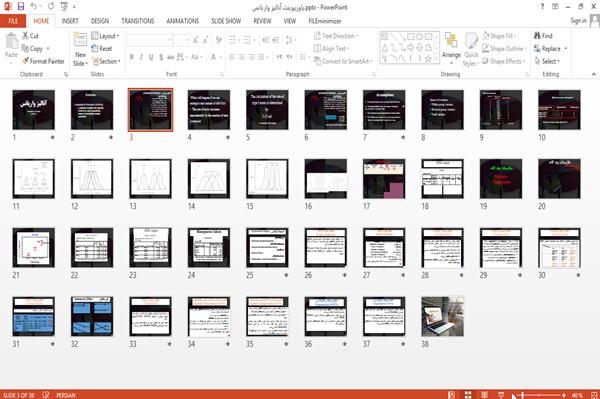
Task: Switch to the ANIMATIONS tab
Action: pos(183,21)
